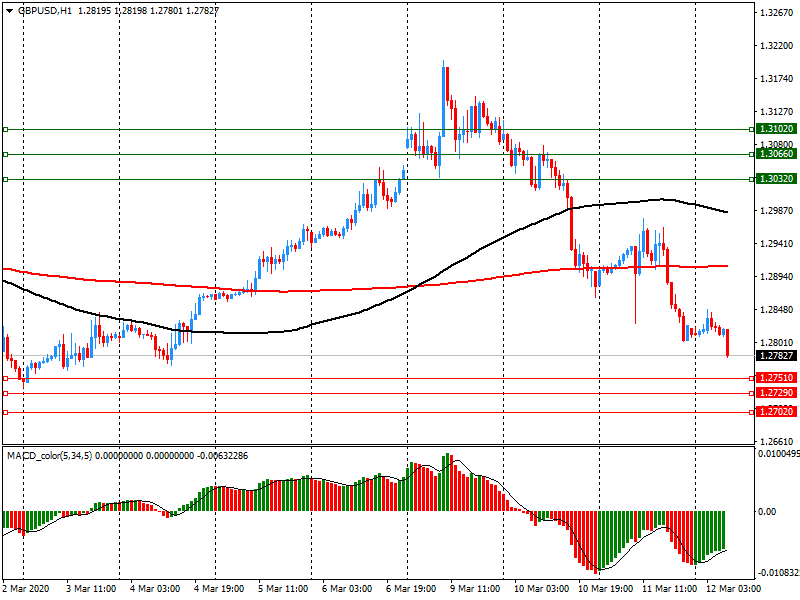800x600 pixels.
Task: Grab the left handle of the 1.27290 line
Action: point(6,393)
